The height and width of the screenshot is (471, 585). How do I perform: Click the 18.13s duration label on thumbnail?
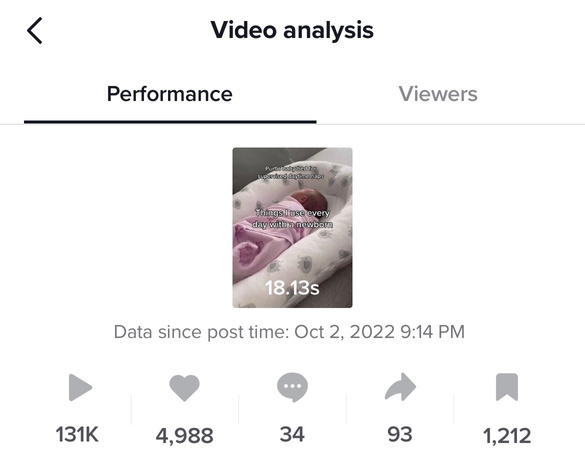click(x=292, y=287)
